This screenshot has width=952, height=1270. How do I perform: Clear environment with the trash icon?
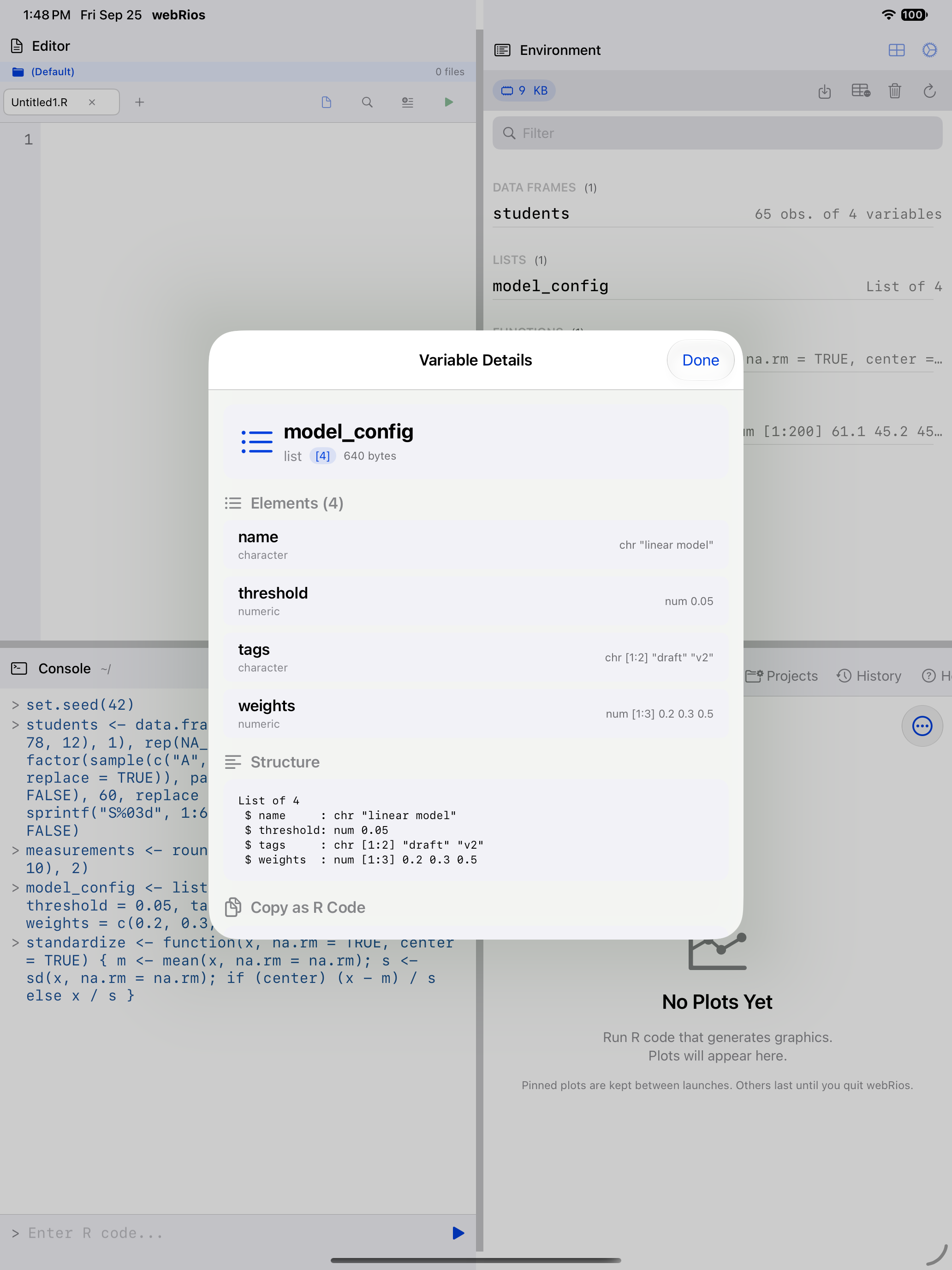895,91
